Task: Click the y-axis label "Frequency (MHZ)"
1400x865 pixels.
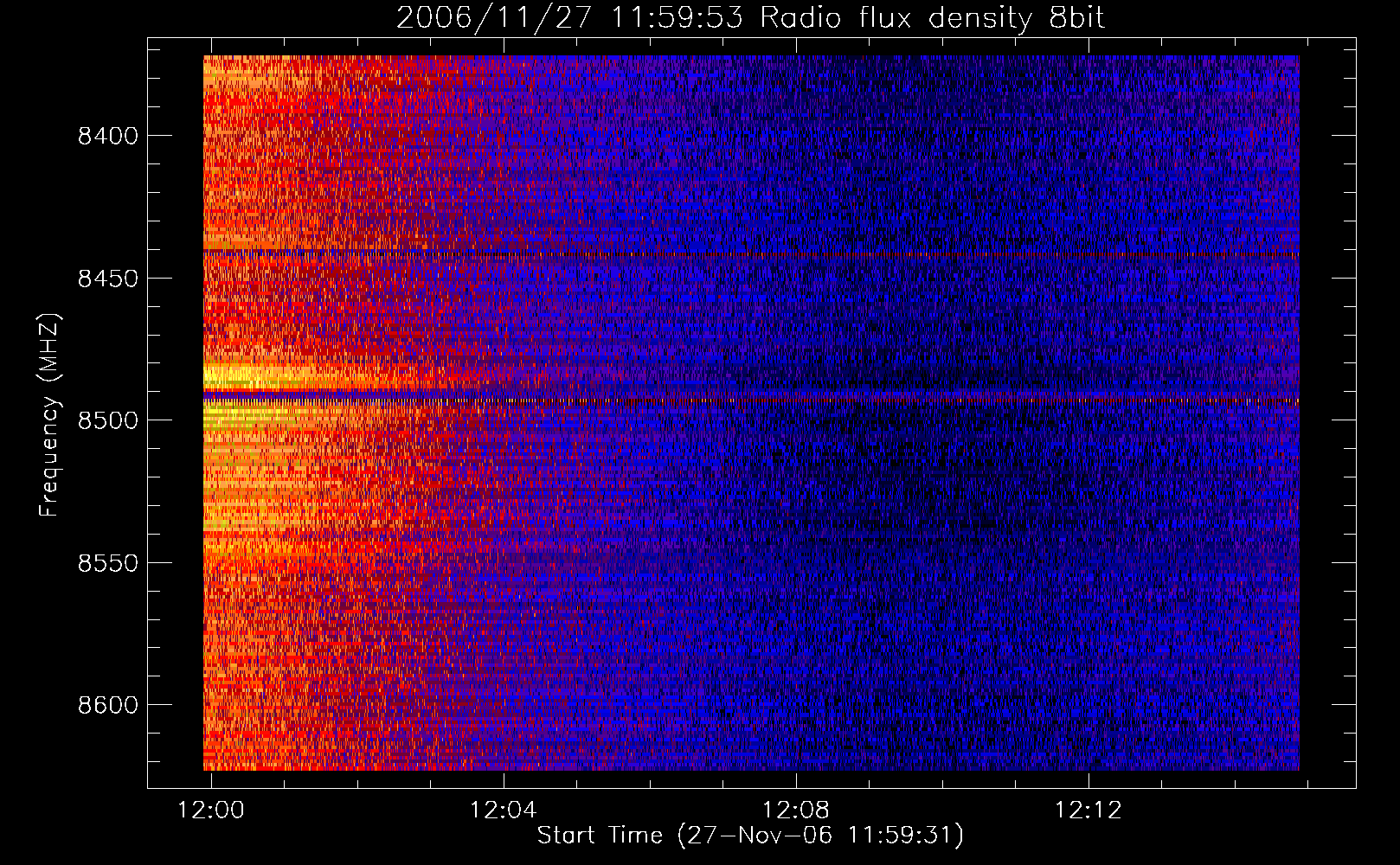Action: (49, 415)
